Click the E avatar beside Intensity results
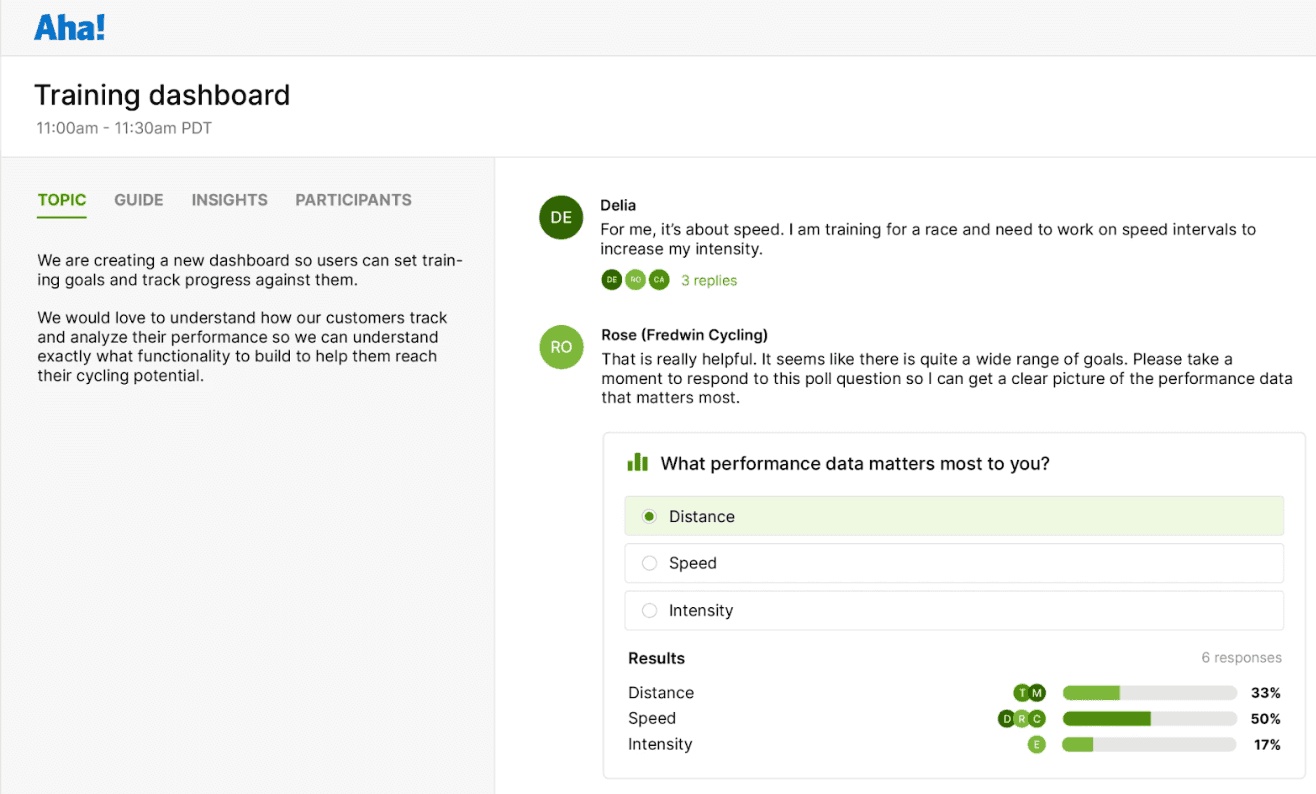Image resolution: width=1316 pixels, height=794 pixels. [1037, 744]
